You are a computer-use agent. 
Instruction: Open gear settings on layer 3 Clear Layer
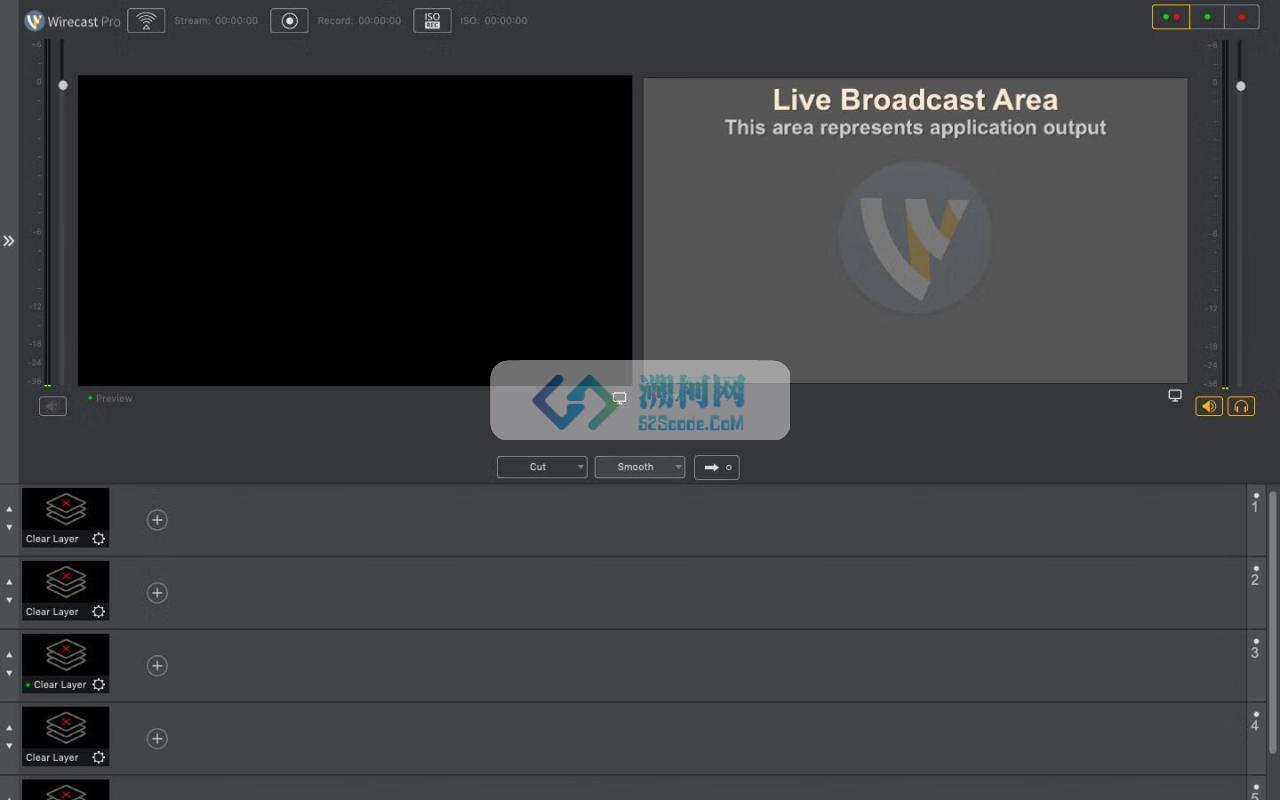pos(98,685)
